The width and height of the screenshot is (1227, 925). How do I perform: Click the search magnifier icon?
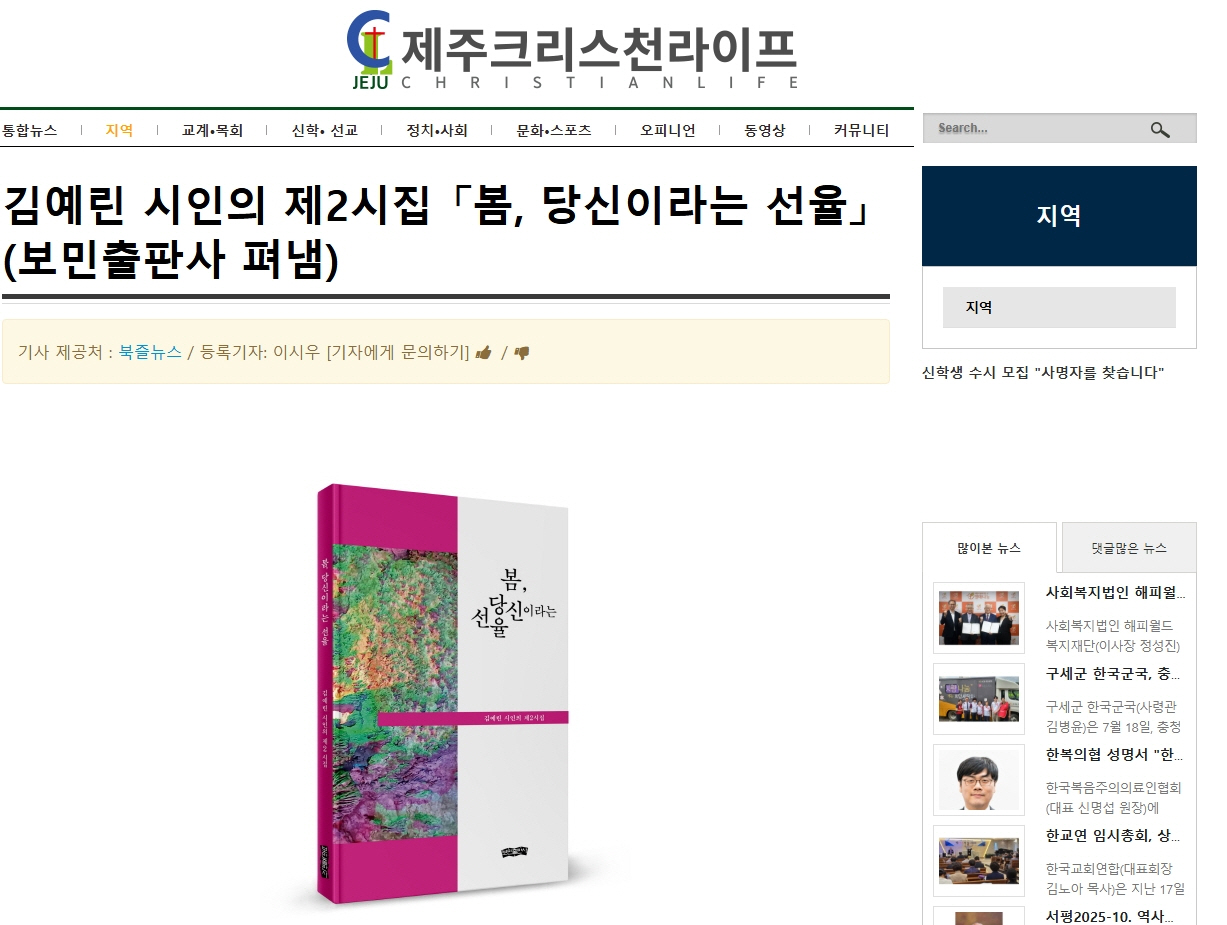coord(1160,129)
